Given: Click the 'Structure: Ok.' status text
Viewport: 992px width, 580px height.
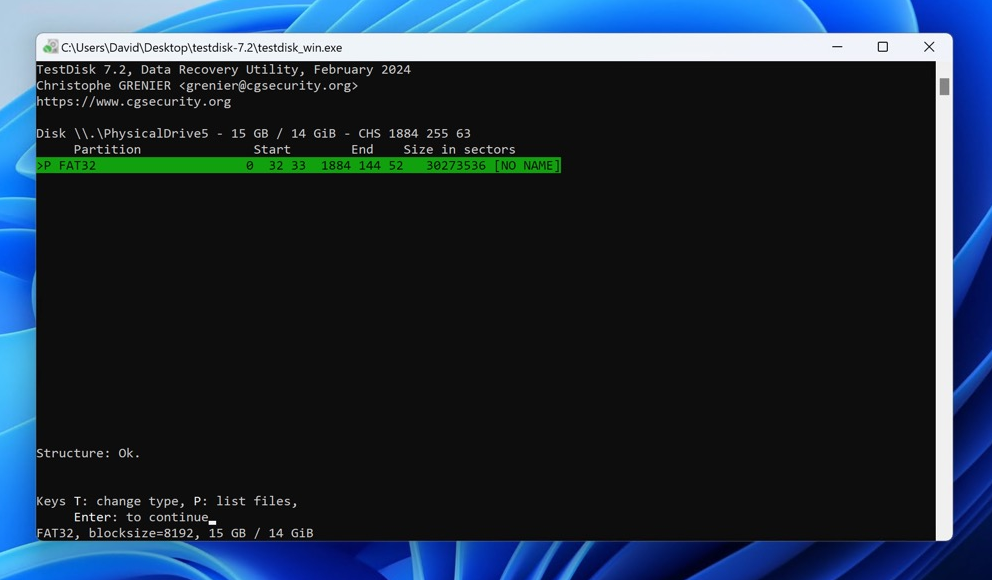Looking at the screenshot, I should [x=88, y=453].
